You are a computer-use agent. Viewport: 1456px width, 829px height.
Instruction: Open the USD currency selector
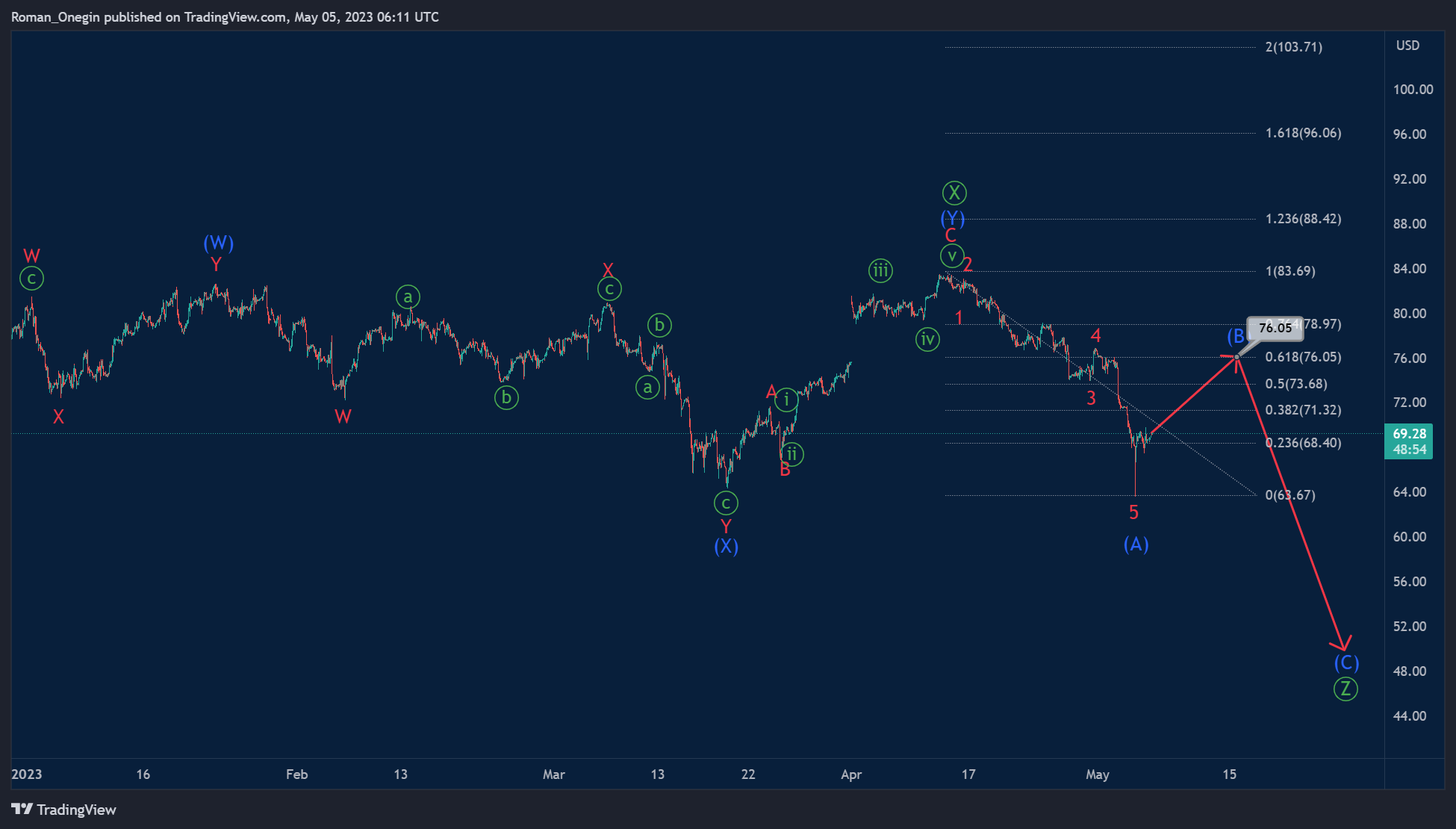1407,46
